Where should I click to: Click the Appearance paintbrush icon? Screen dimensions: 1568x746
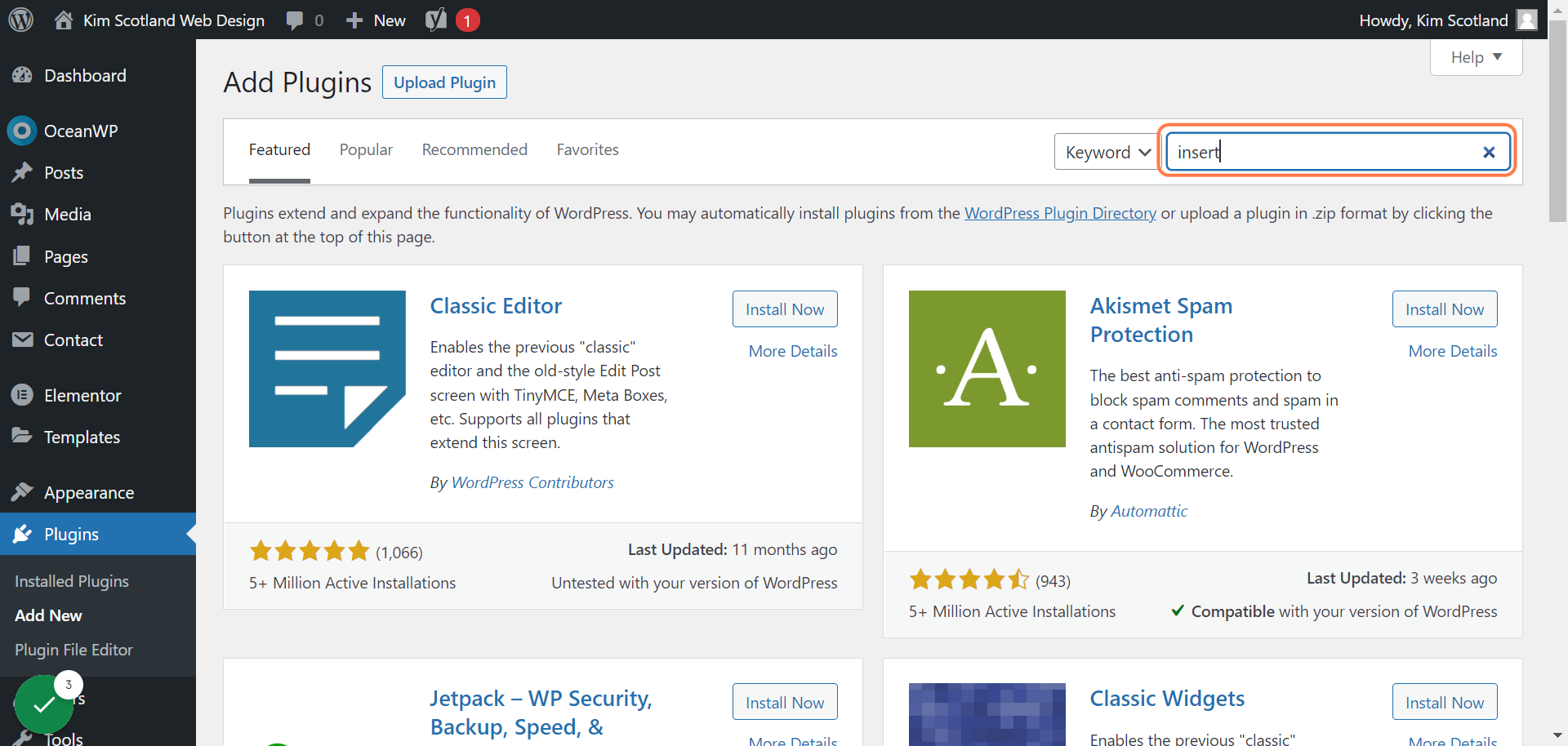point(22,492)
